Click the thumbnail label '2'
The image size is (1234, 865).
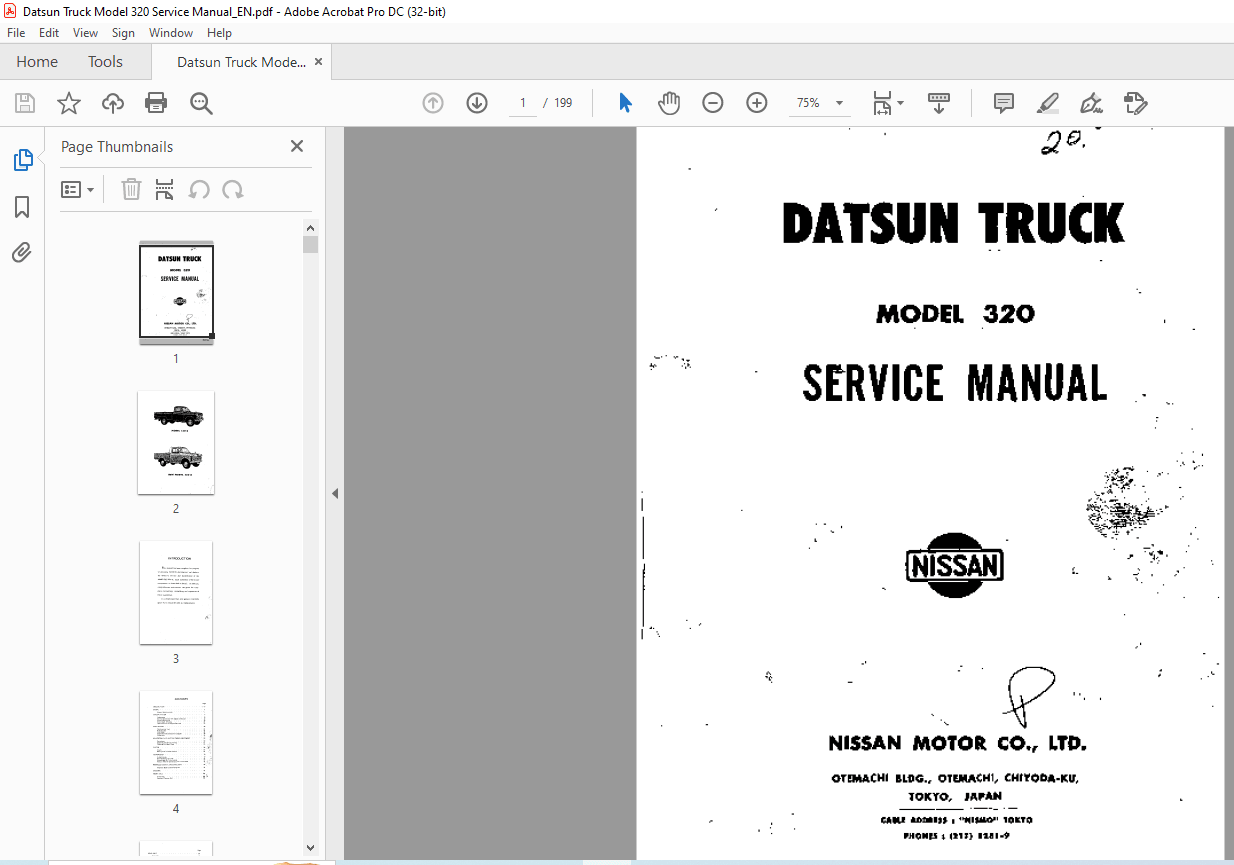176,508
